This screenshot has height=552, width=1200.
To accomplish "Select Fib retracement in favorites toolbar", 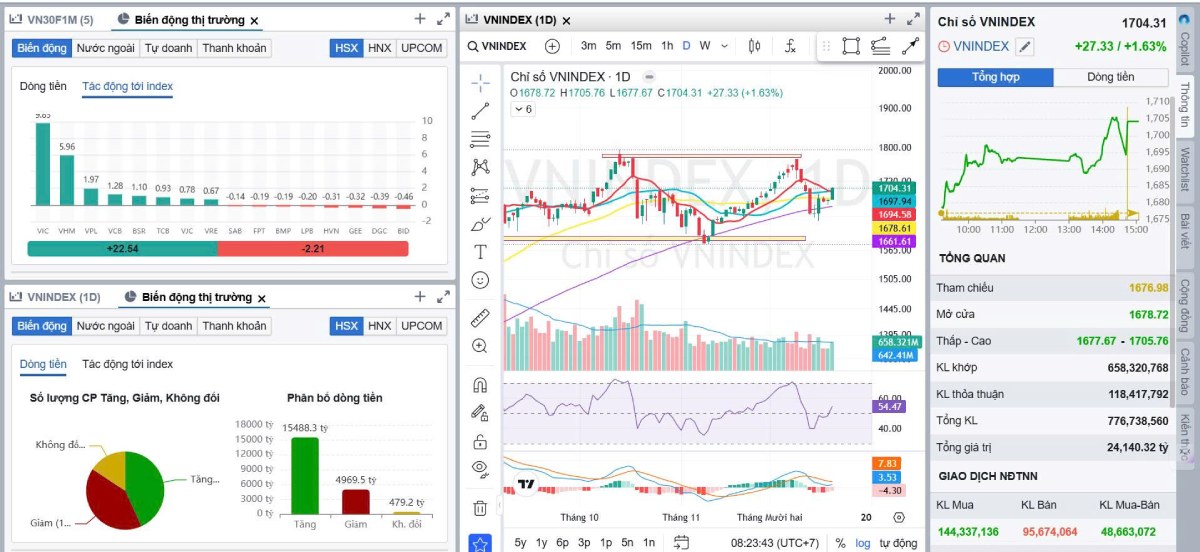I will tap(880, 45).
